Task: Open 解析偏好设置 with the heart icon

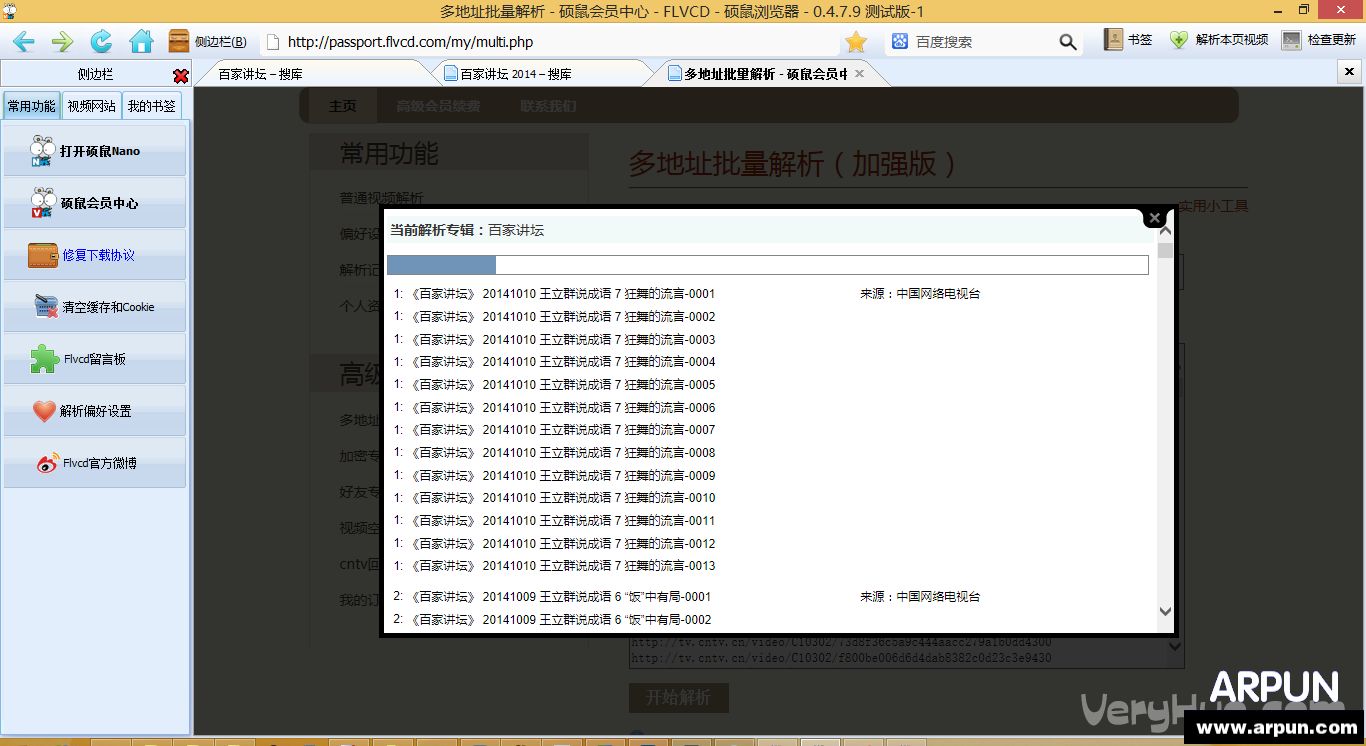Action: (x=95, y=411)
